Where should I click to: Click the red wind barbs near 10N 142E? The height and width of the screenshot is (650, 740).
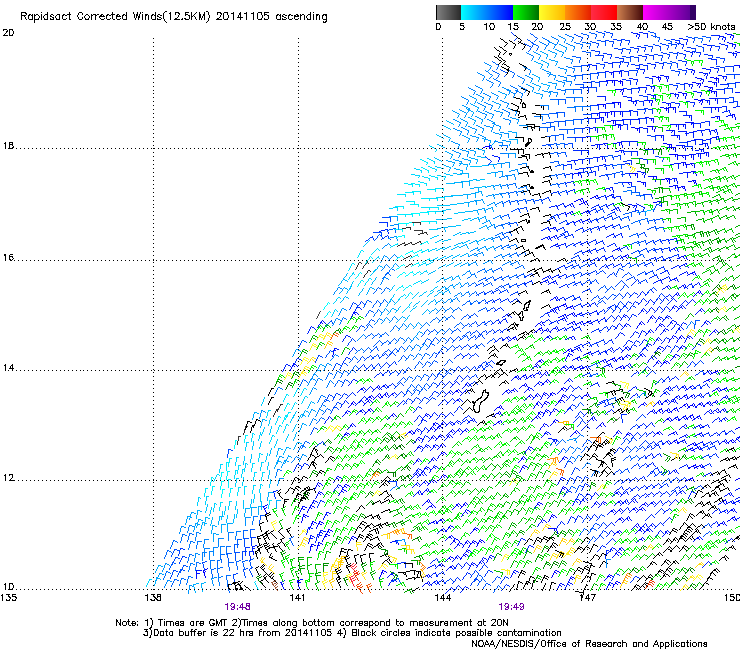[x=358, y=579]
